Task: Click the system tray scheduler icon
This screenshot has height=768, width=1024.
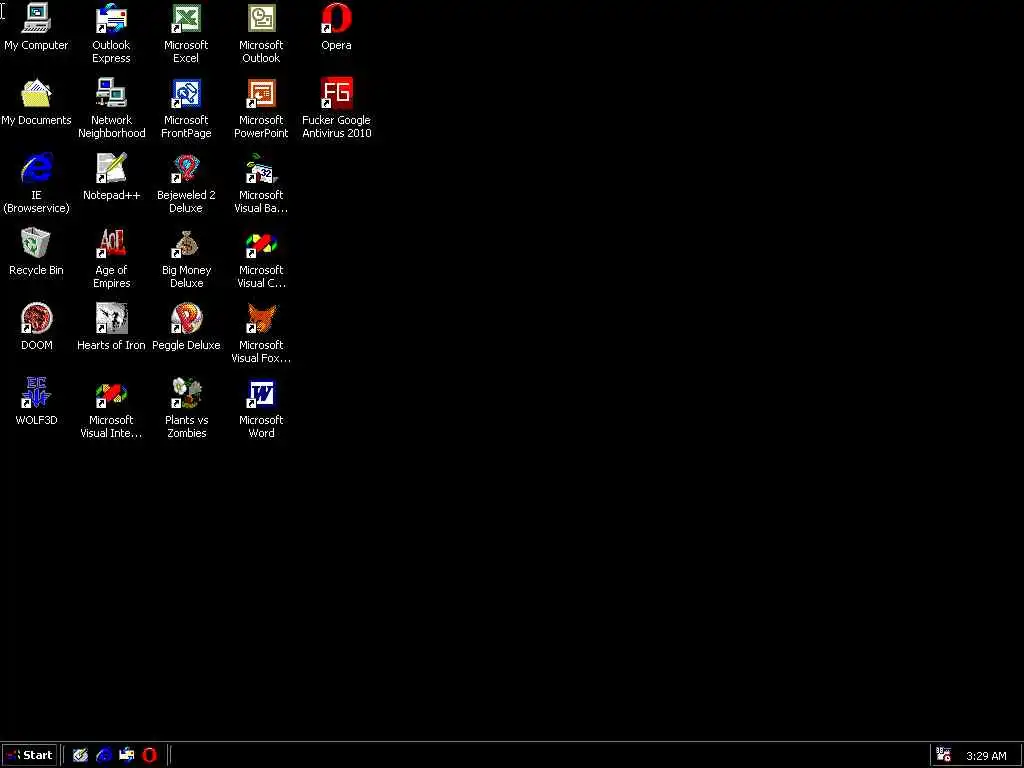Action: pyautogui.click(x=943, y=755)
